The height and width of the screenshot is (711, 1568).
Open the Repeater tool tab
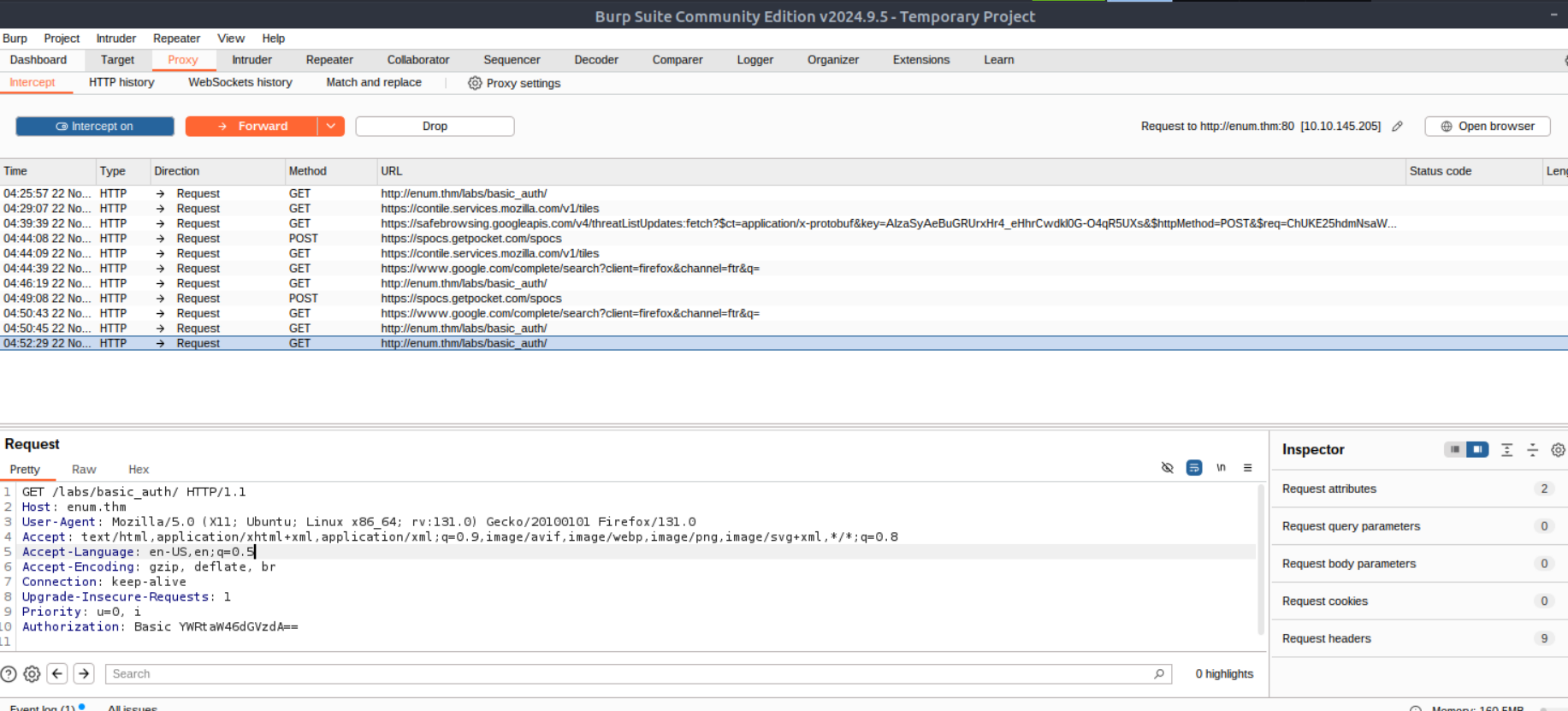[329, 60]
